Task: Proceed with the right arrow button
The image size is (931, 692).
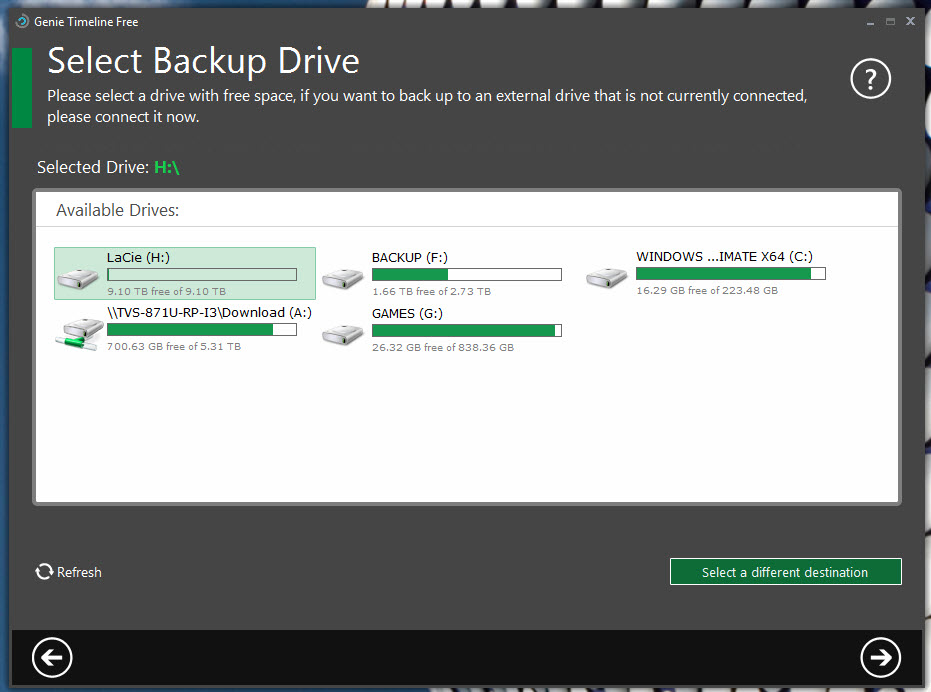Action: tap(881, 658)
